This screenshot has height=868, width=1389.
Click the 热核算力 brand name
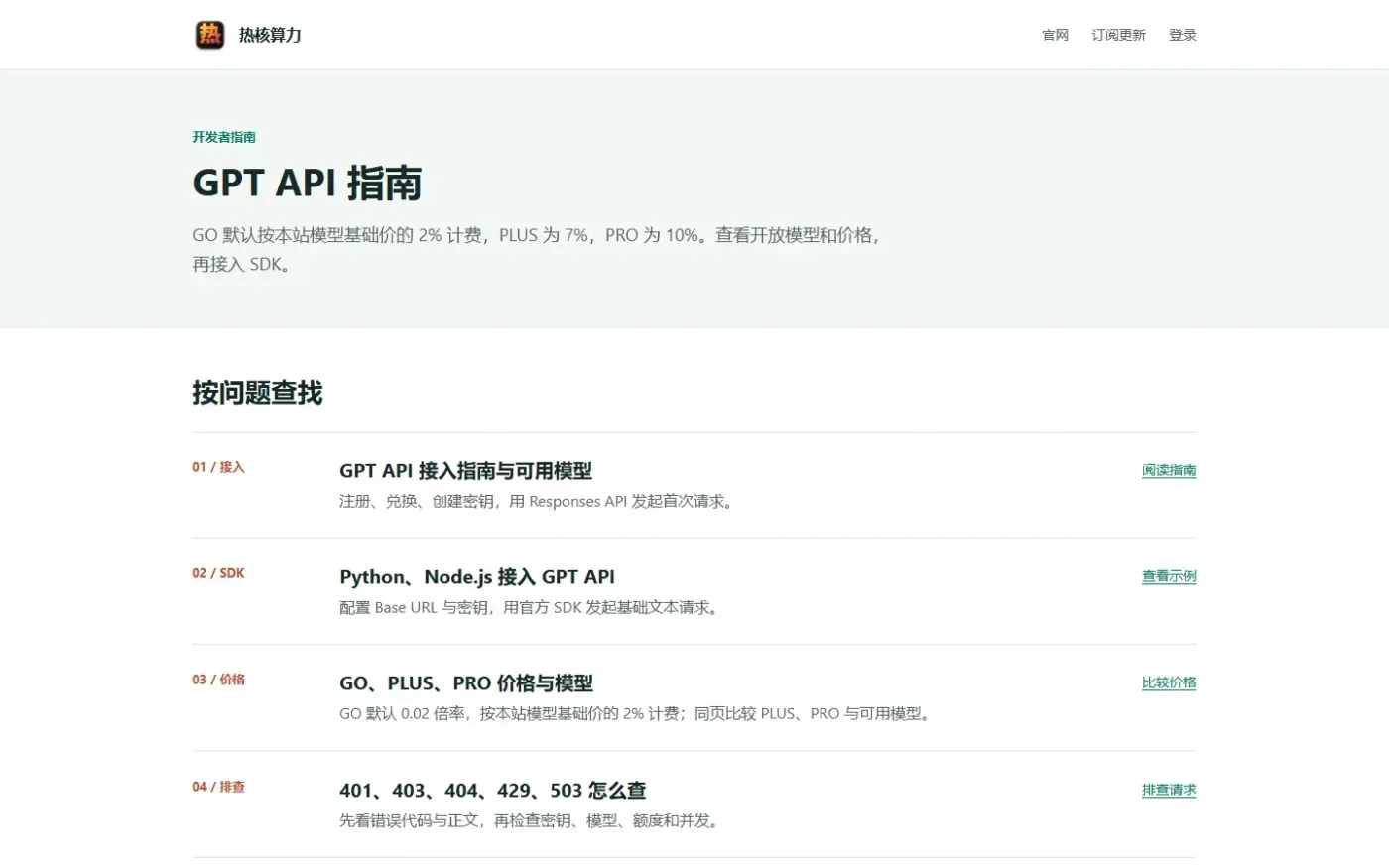pos(270,35)
